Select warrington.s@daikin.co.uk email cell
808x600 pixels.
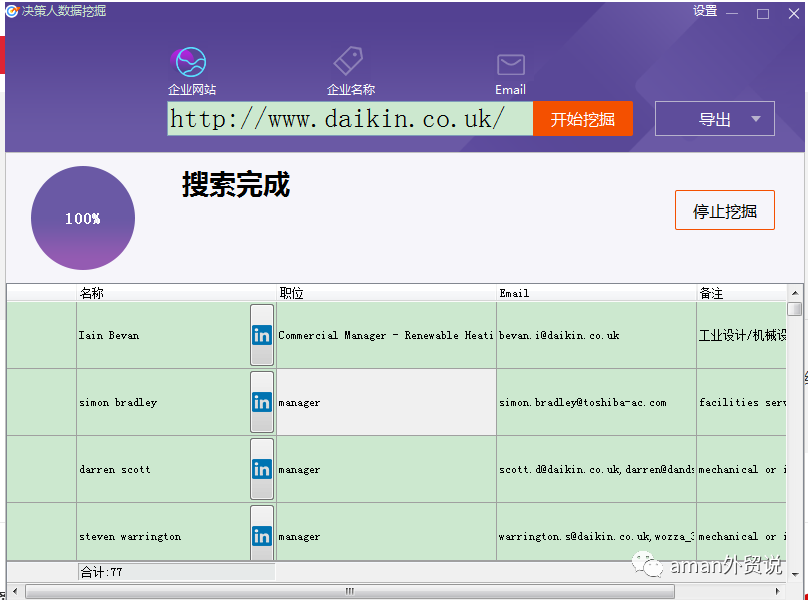coord(596,532)
